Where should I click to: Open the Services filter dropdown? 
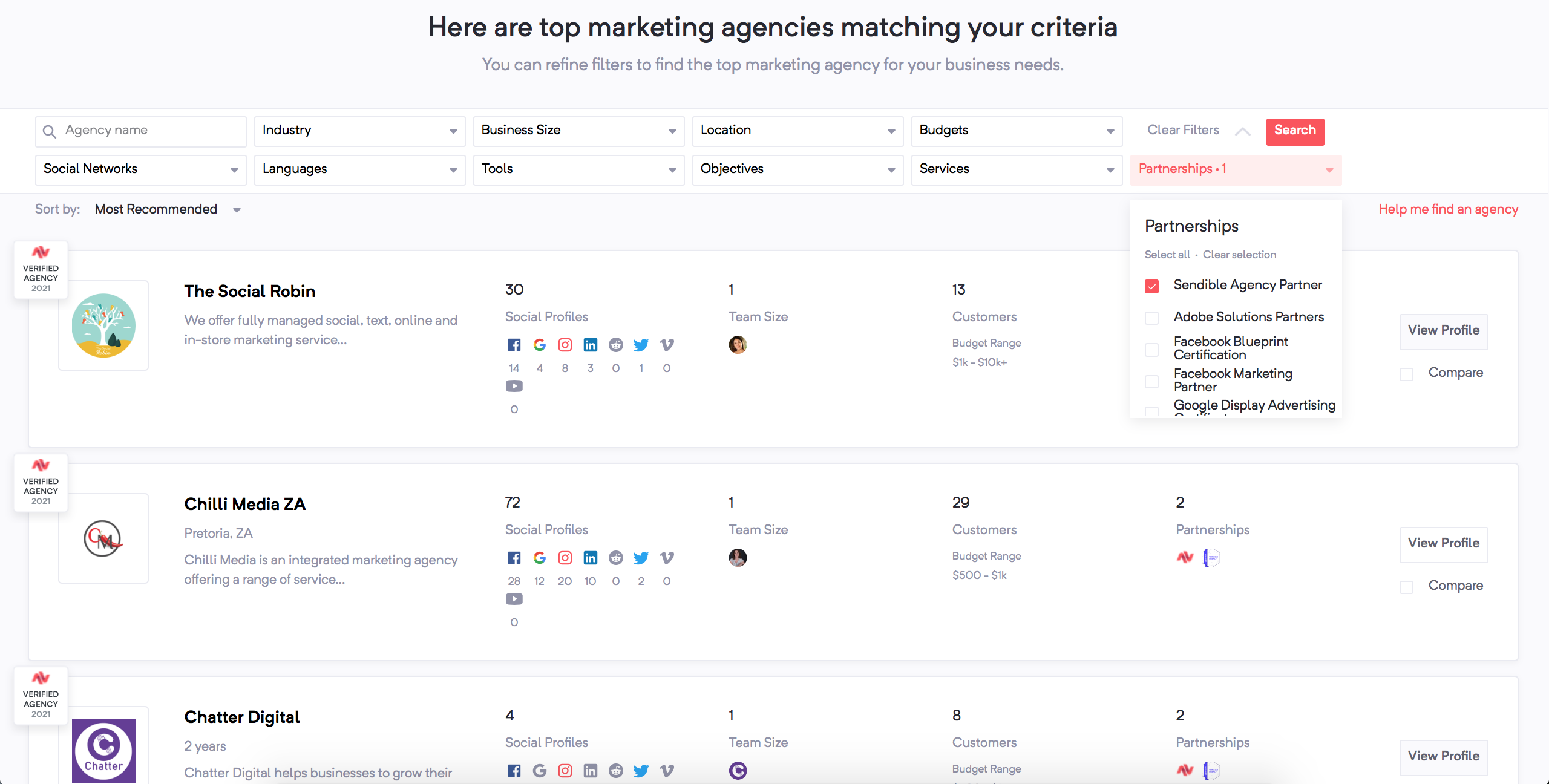(x=1017, y=170)
